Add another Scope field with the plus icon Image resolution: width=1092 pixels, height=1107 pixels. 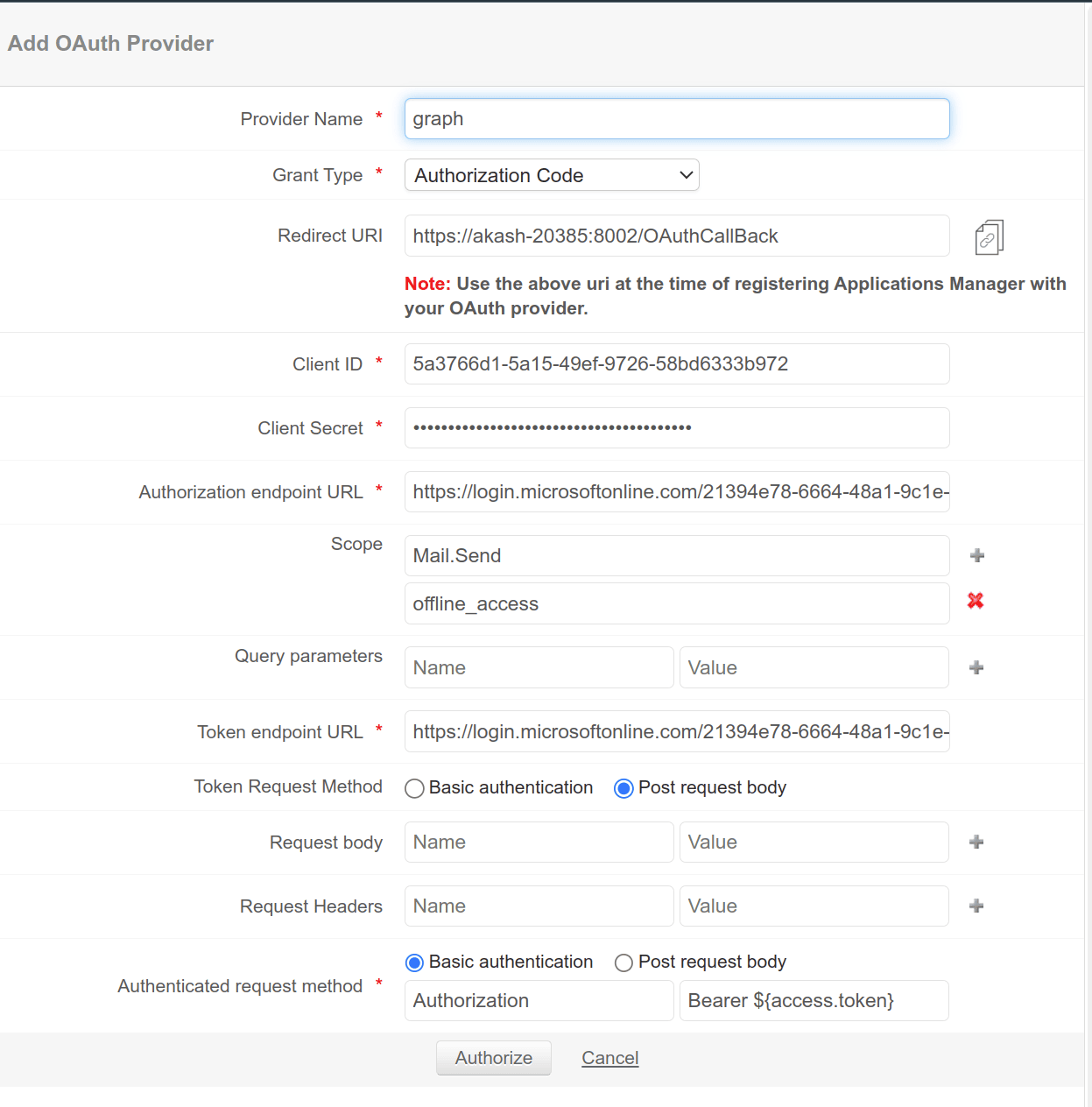[977, 555]
